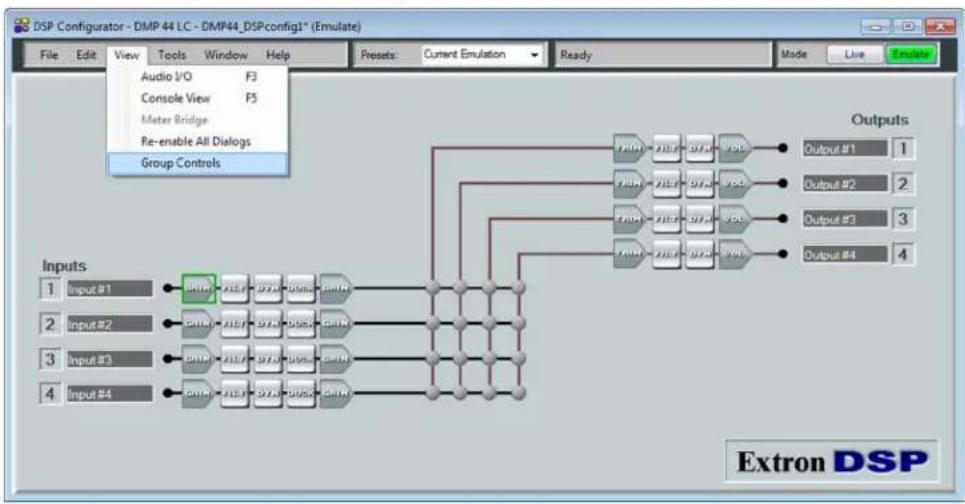Open the Help menu

[x=278, y=55]
